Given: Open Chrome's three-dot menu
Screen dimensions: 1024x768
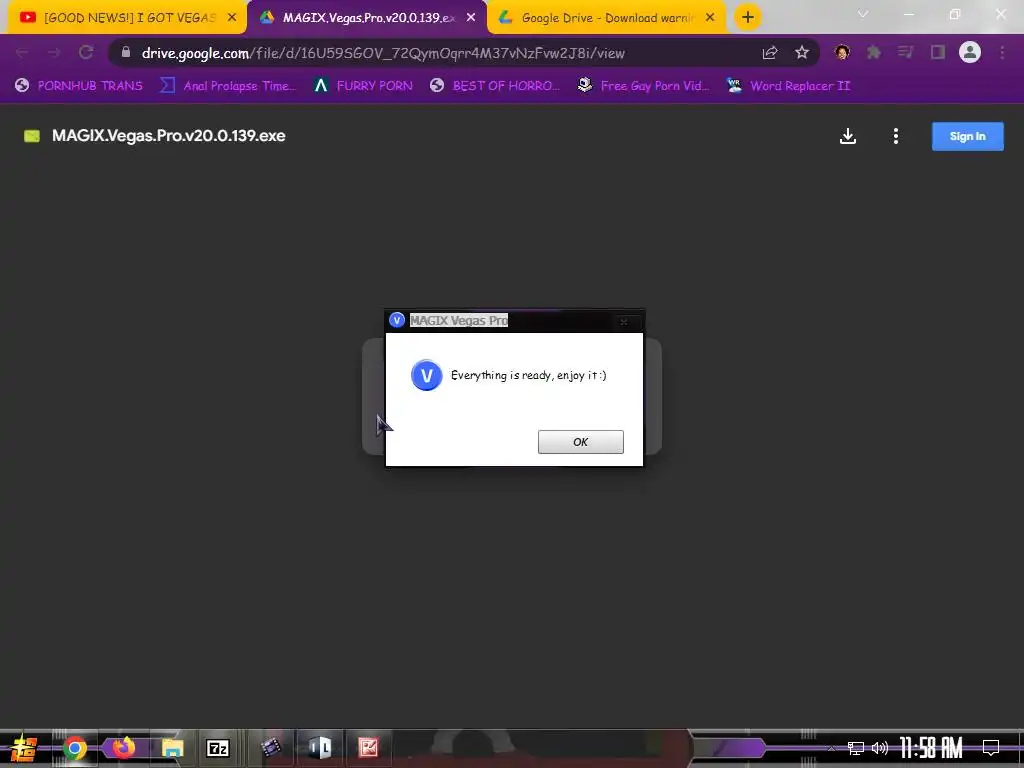Looking at the screenshot, I should (1002, 52).
